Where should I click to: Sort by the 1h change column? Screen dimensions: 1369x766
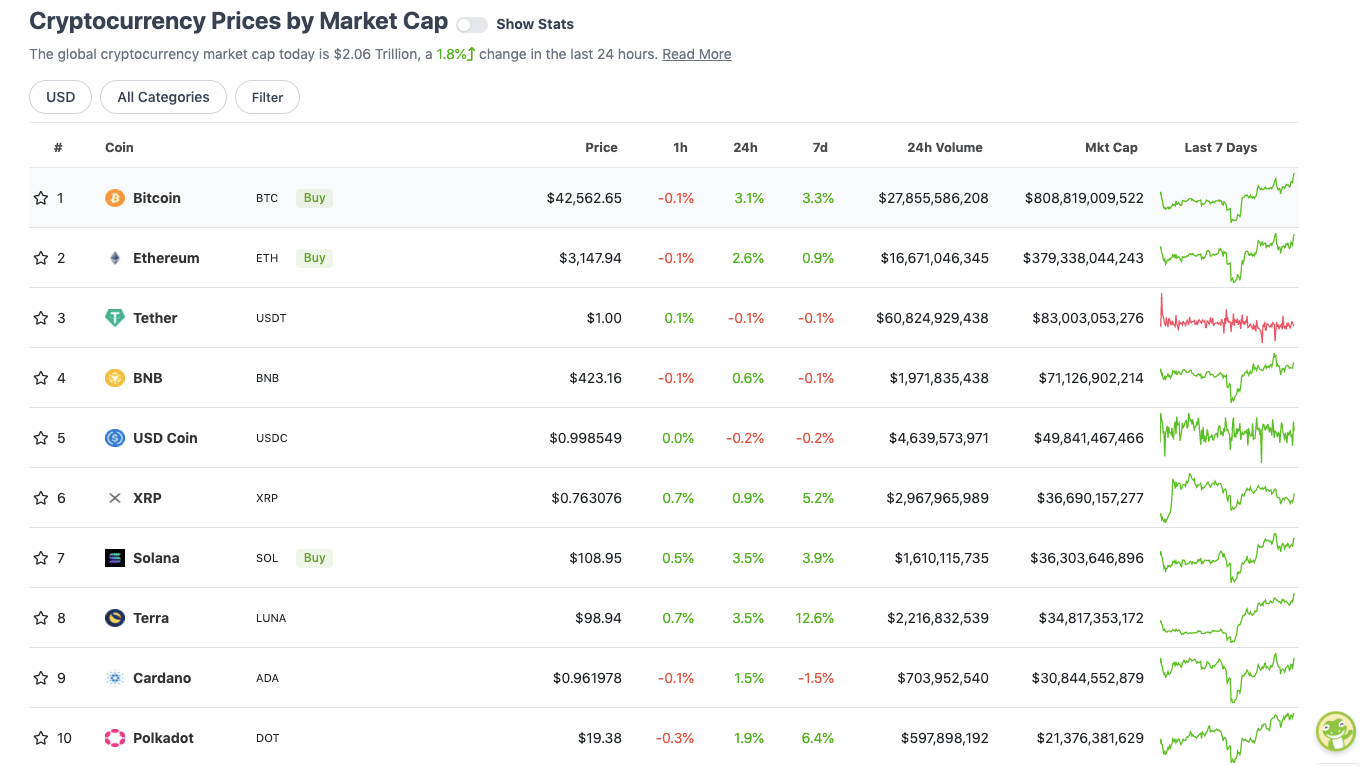coord(680,147)
